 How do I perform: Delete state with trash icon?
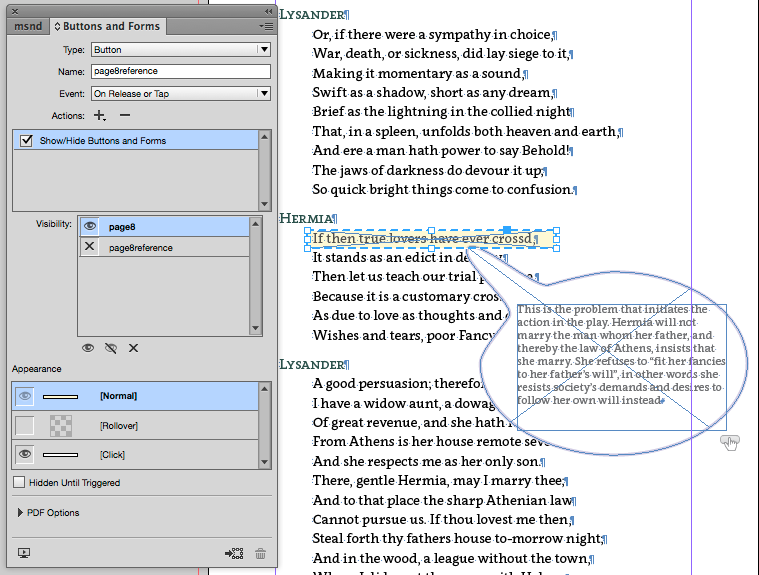tap(260, 553)
